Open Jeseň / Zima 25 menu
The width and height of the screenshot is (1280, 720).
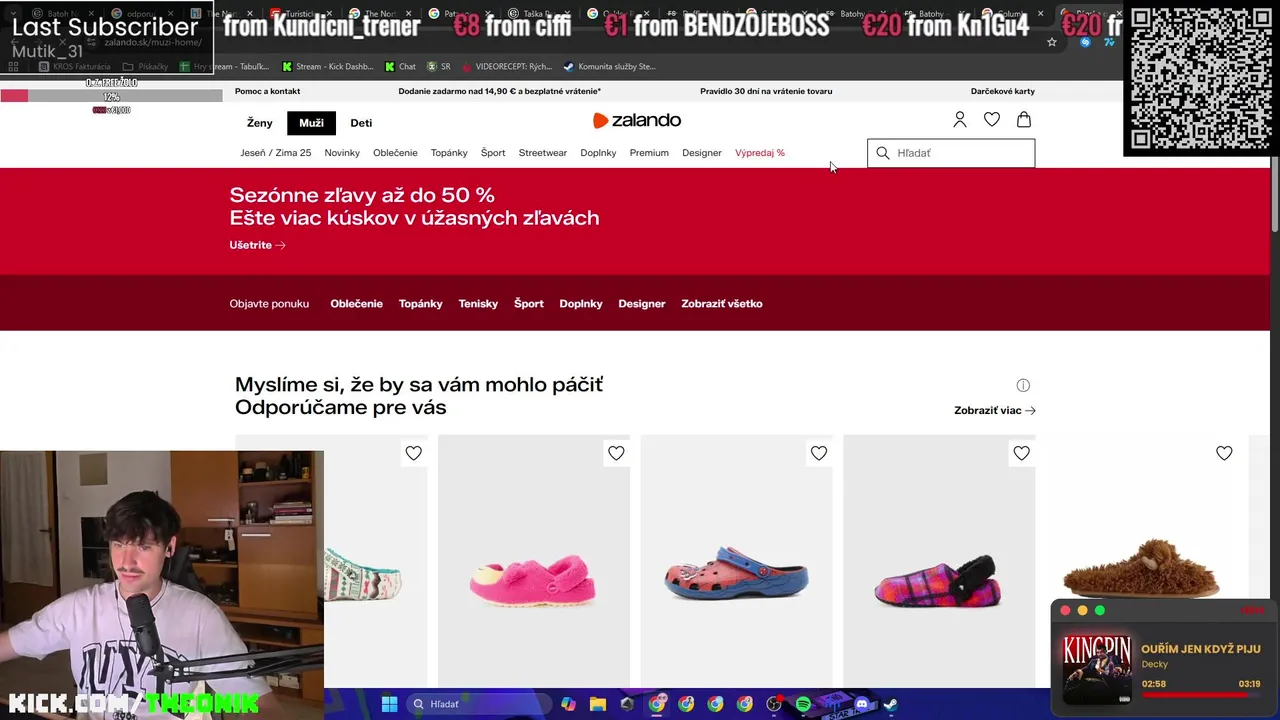tap(276, 153)
